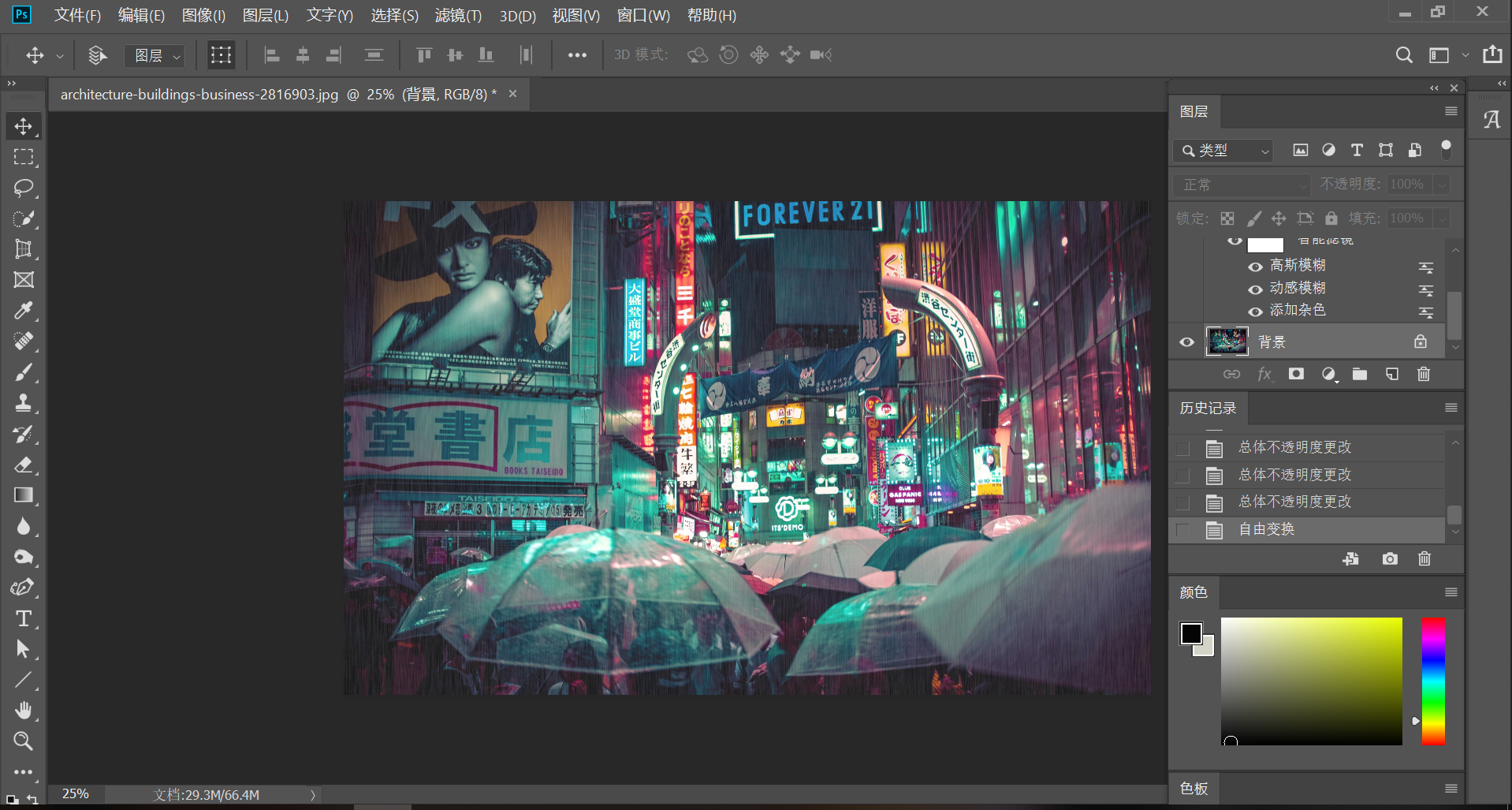This screenshot has width=1512, height=810.
Task: Add a layer mask
Action: (1296, 374)
